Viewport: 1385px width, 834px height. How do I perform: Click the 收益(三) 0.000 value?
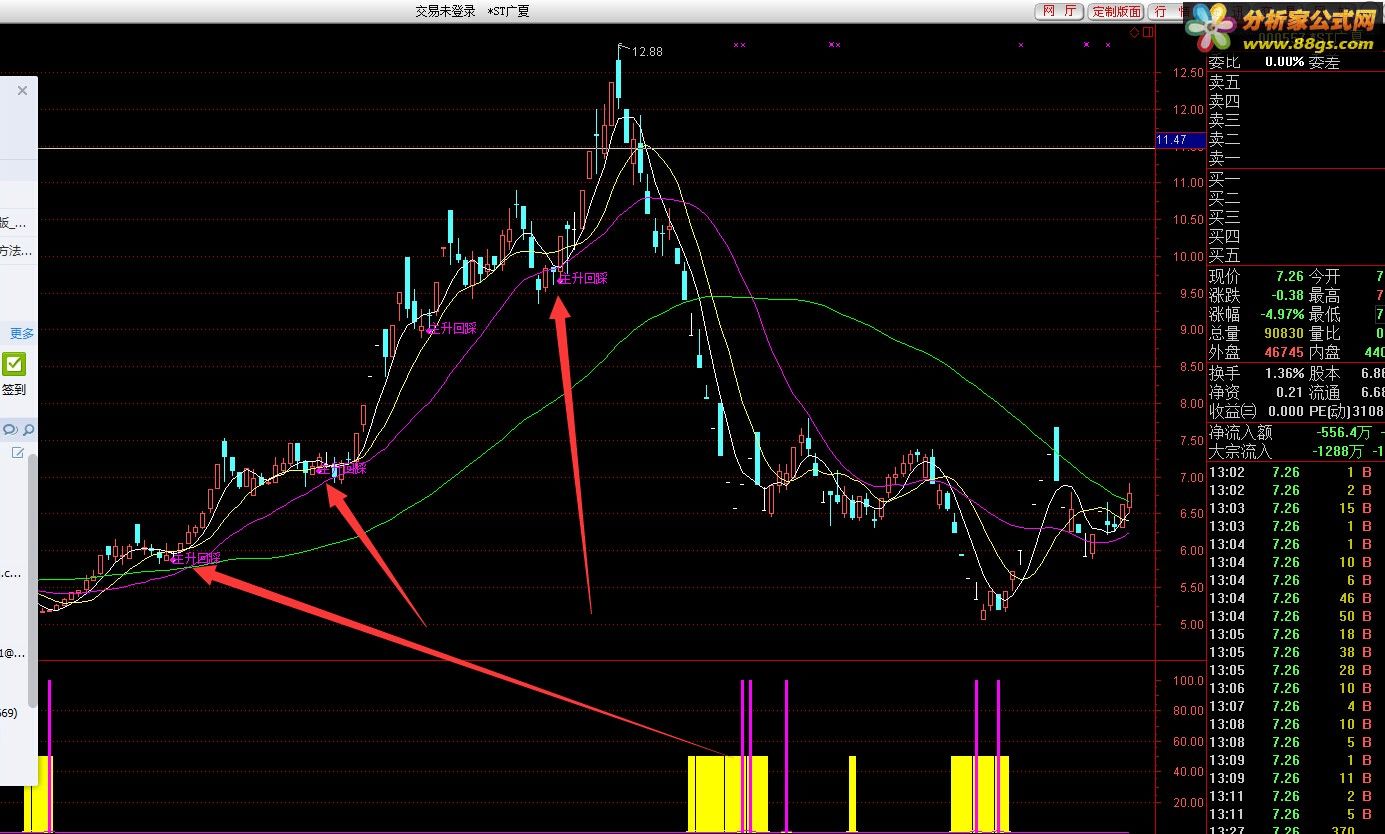tap(1284, 411)
